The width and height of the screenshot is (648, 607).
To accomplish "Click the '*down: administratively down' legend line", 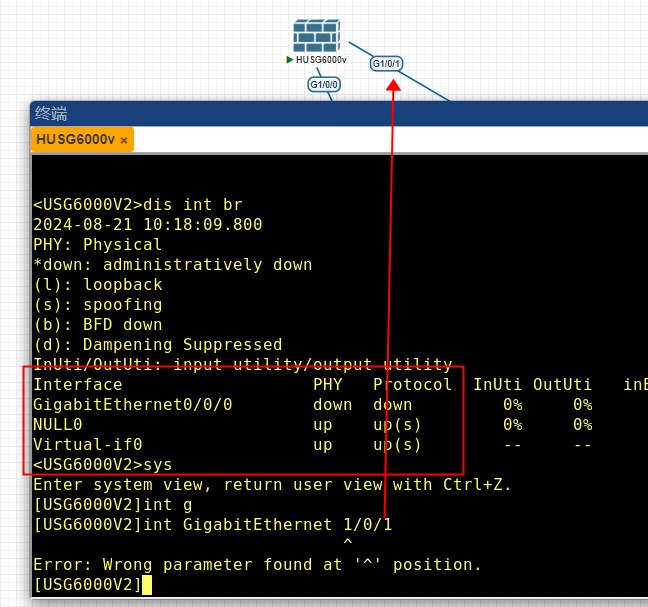I will coord(173,264).
